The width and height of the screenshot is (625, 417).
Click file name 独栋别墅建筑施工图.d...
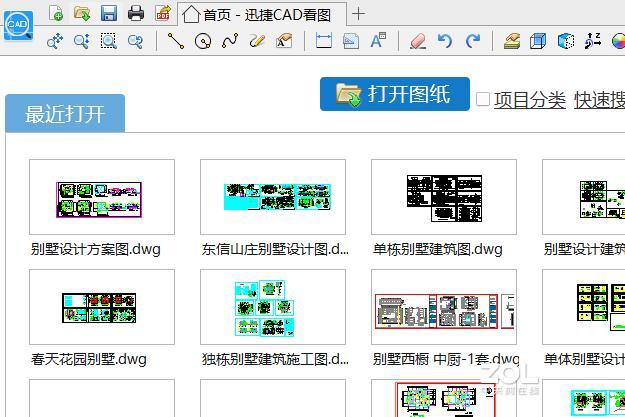point(275,360)
